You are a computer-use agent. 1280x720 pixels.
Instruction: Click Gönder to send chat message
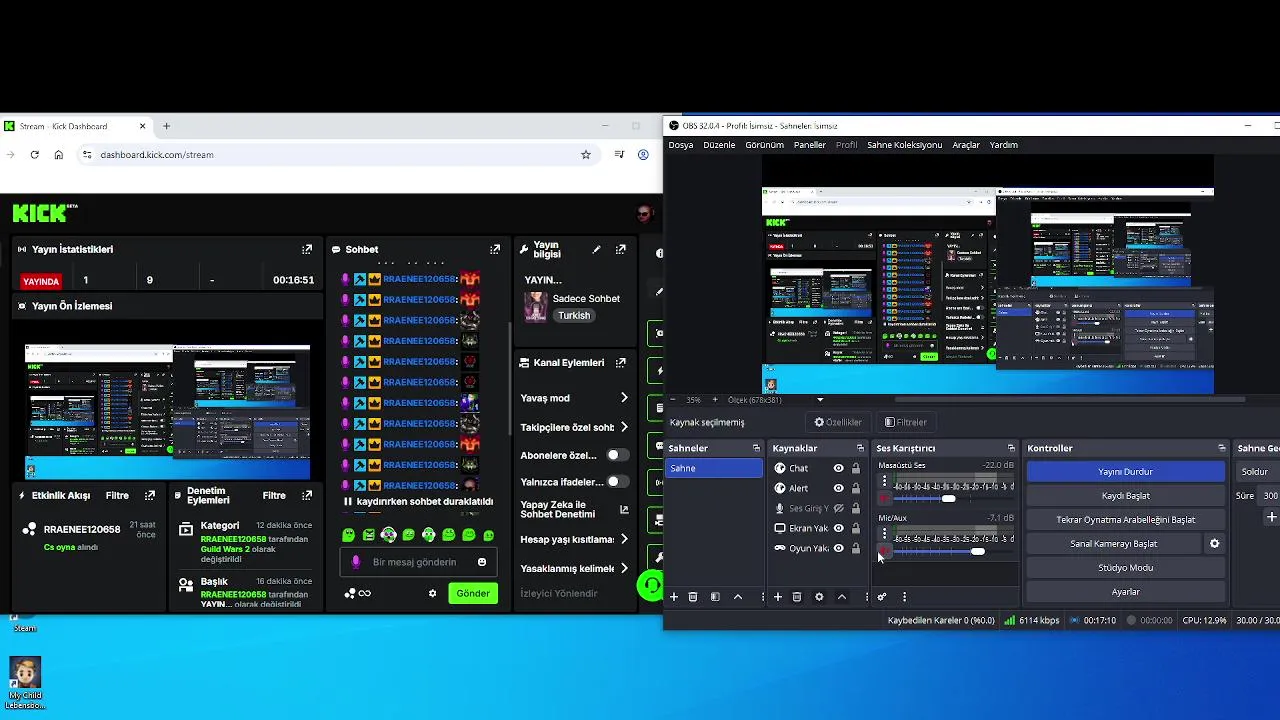473,593
